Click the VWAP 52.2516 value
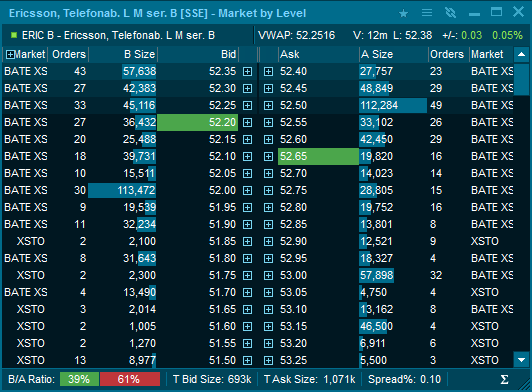This screenshot has width=532, height=392. pyautogui.click(x=297, y=35)
